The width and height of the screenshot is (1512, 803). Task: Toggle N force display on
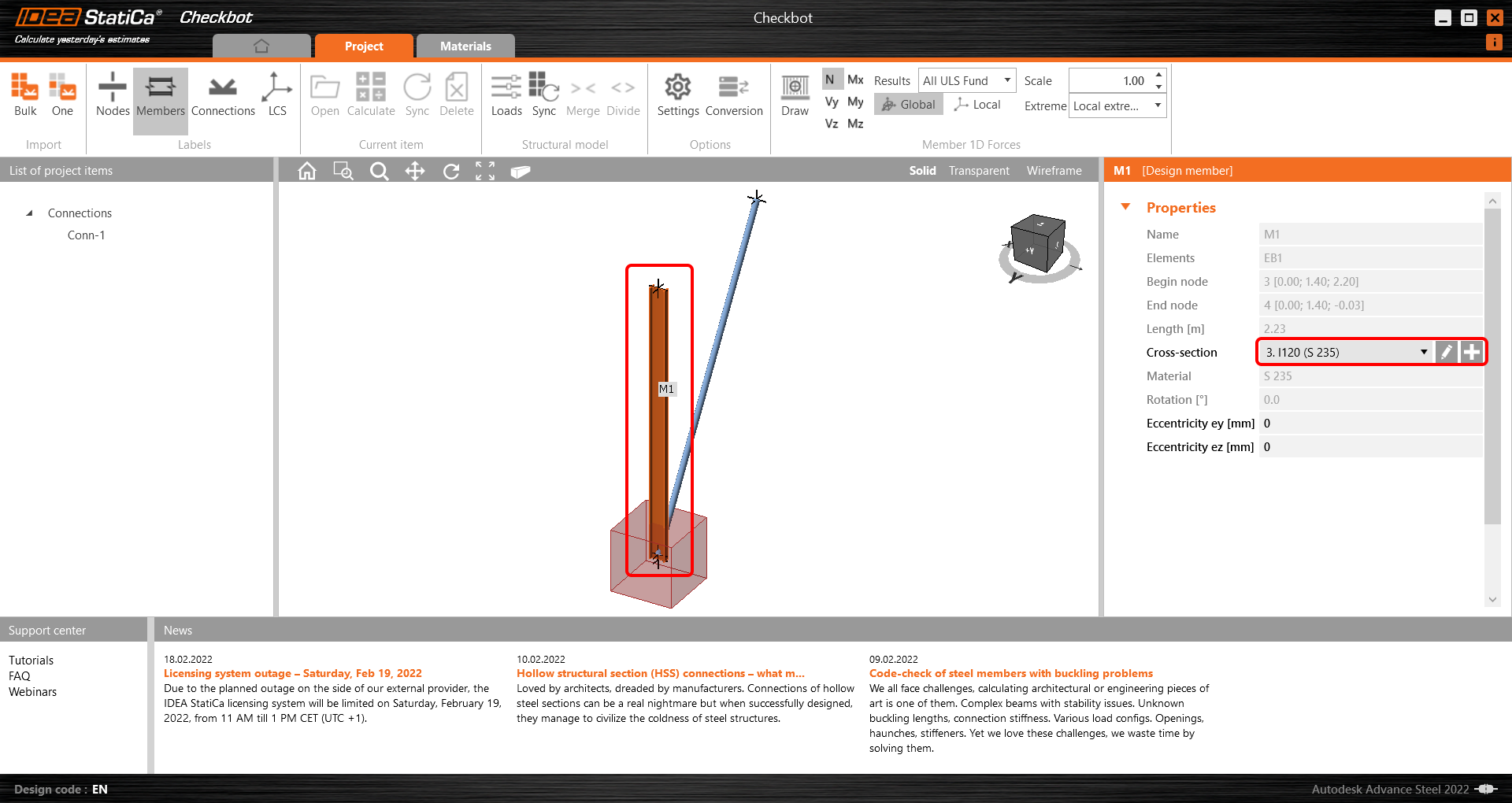pos(830,79)
